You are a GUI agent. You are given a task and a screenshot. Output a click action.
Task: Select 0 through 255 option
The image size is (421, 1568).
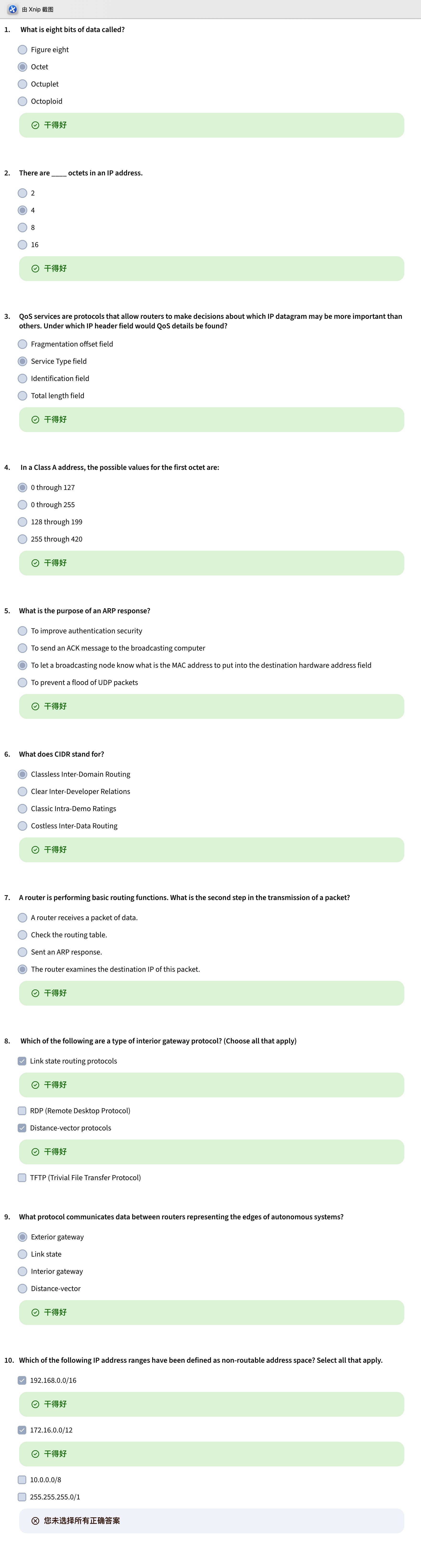22,505
